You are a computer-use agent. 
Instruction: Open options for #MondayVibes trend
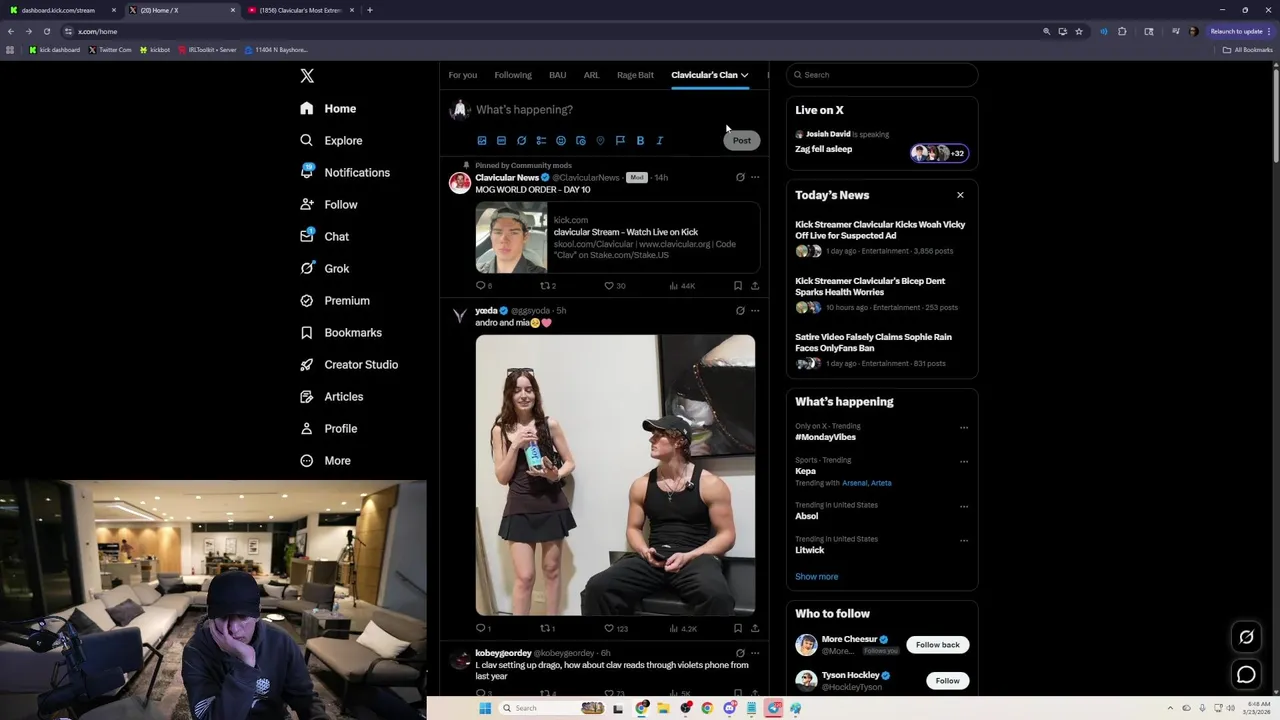[x=964, y=428]
